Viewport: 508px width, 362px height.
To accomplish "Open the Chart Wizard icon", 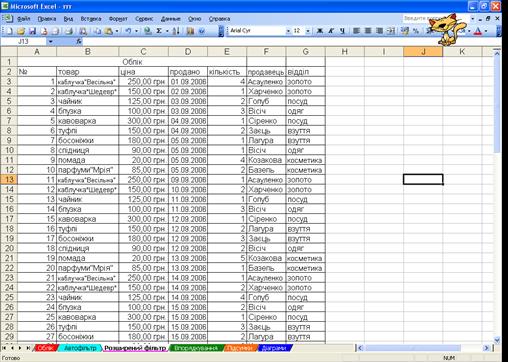I will click(x=190, y=31).
